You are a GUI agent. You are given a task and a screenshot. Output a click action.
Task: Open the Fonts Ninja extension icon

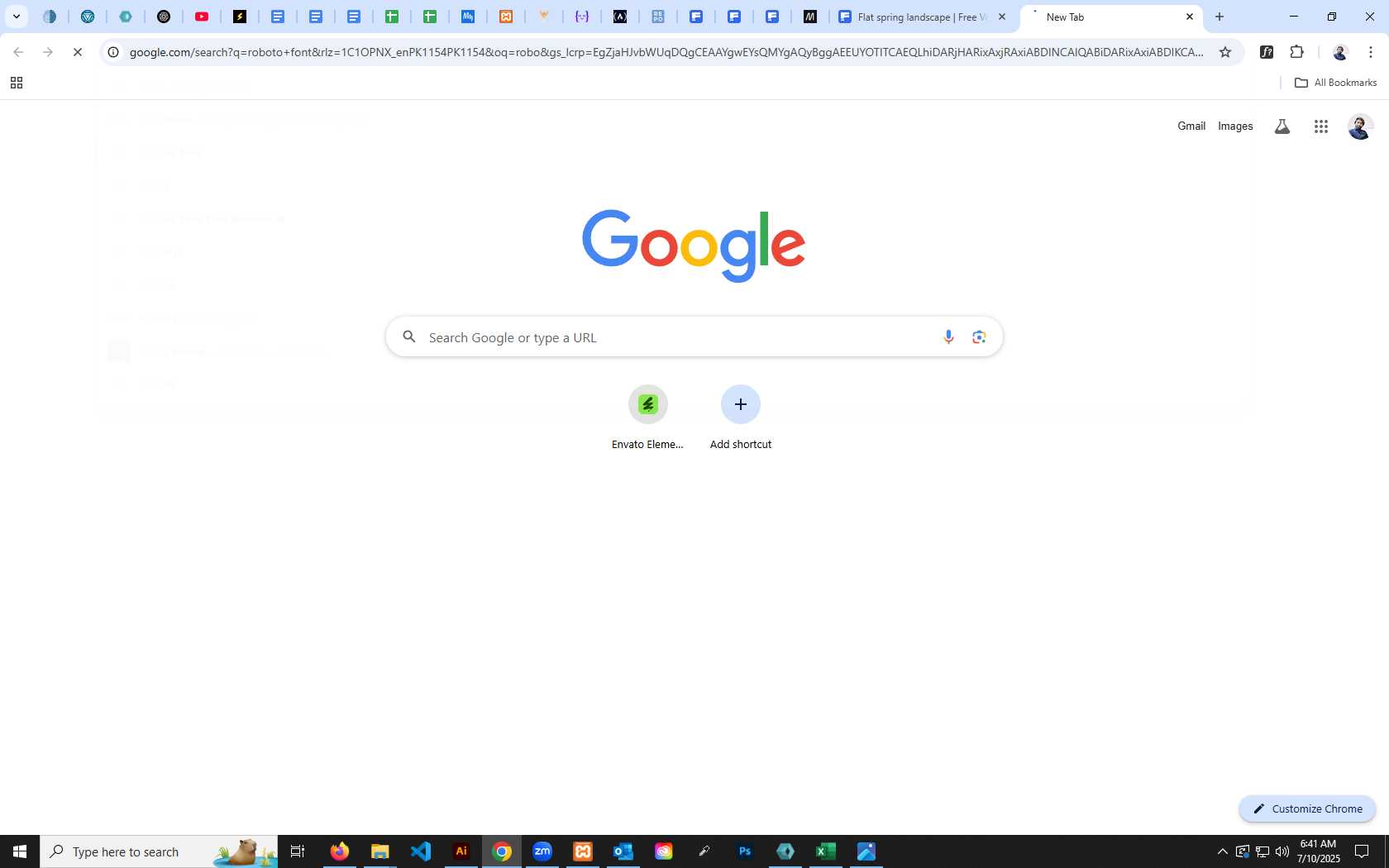[1267, 52]
